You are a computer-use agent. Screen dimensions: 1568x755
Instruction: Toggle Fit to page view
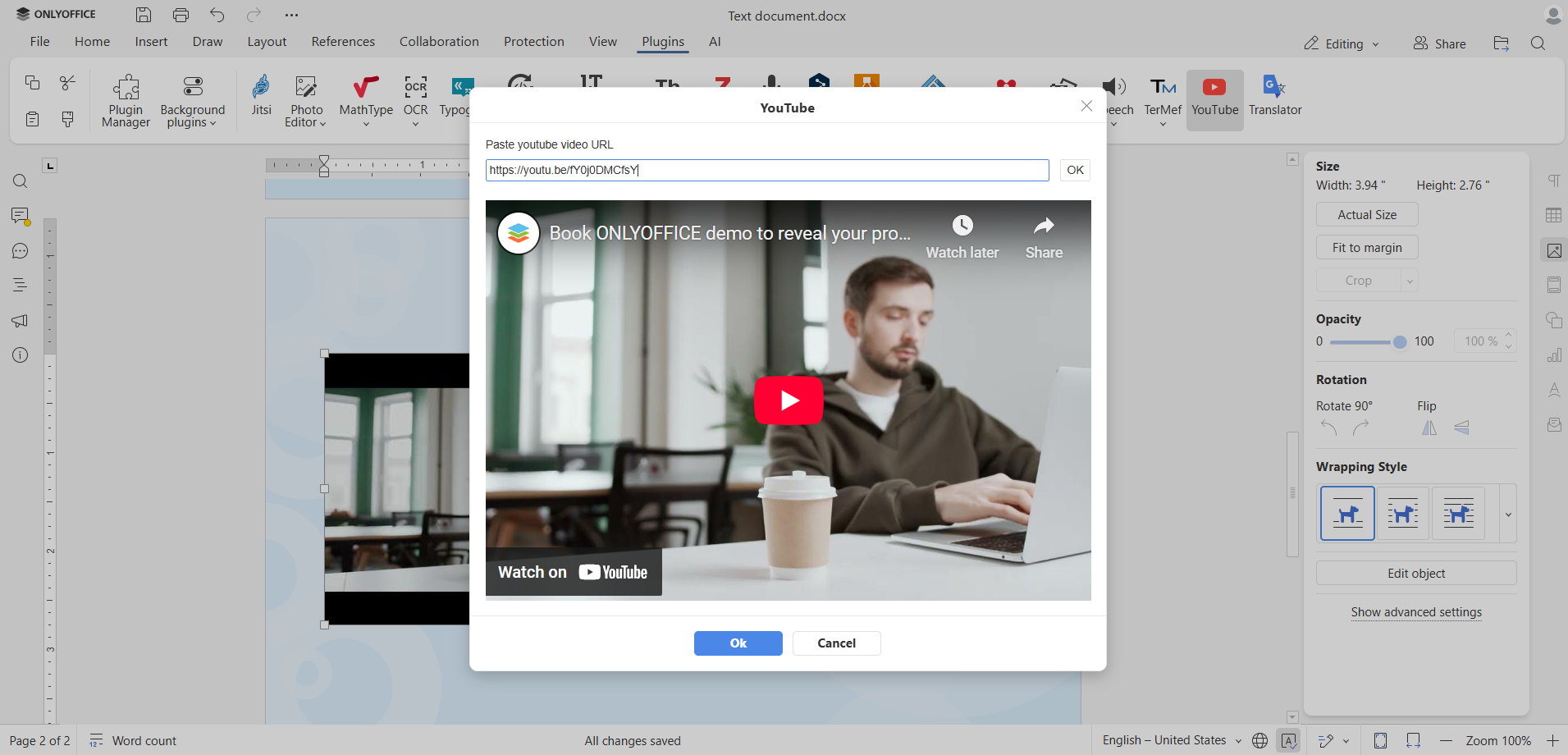(1380, 740)
